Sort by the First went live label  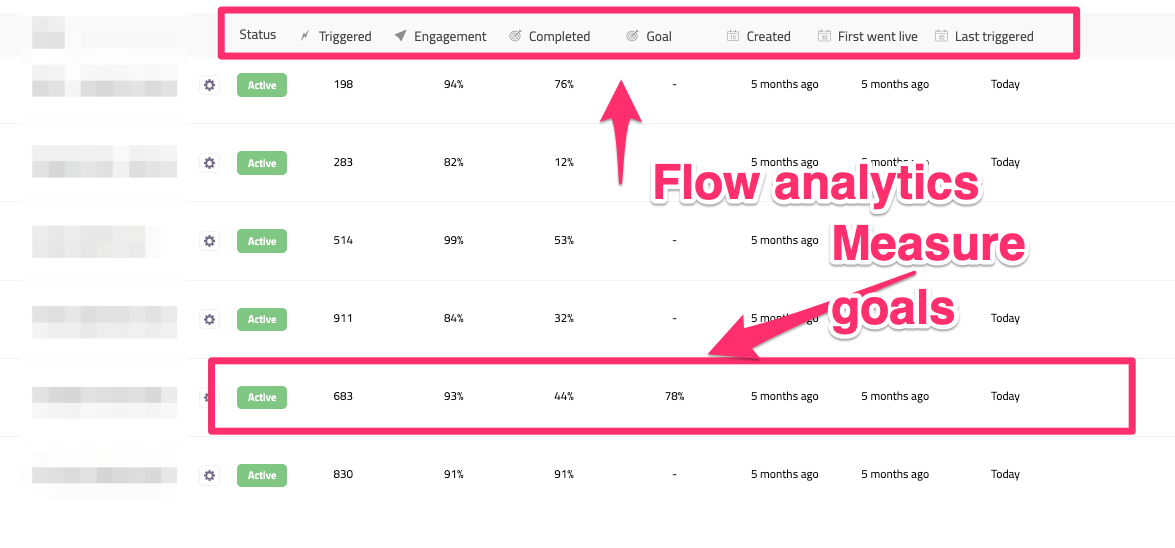[877, 36]
